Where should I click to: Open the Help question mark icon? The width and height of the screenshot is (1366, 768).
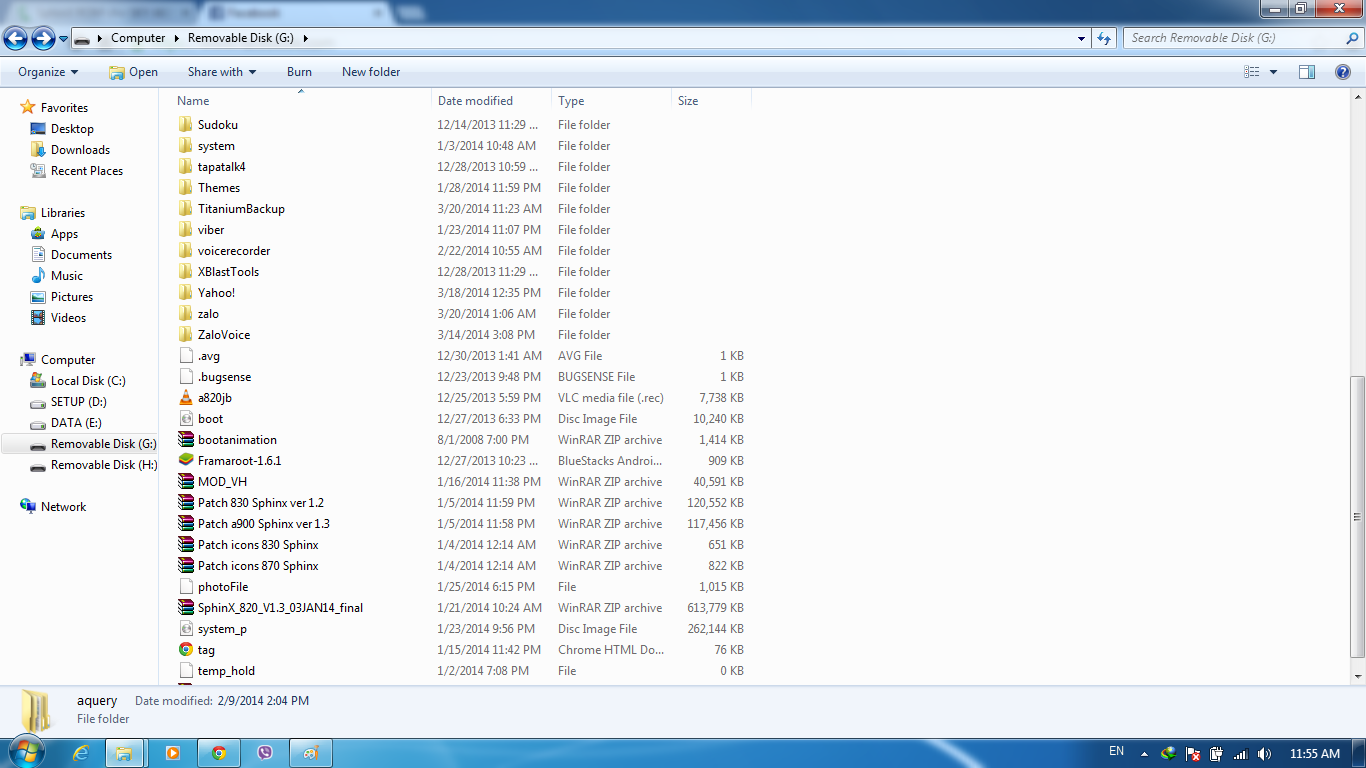tap(1343, 72)
